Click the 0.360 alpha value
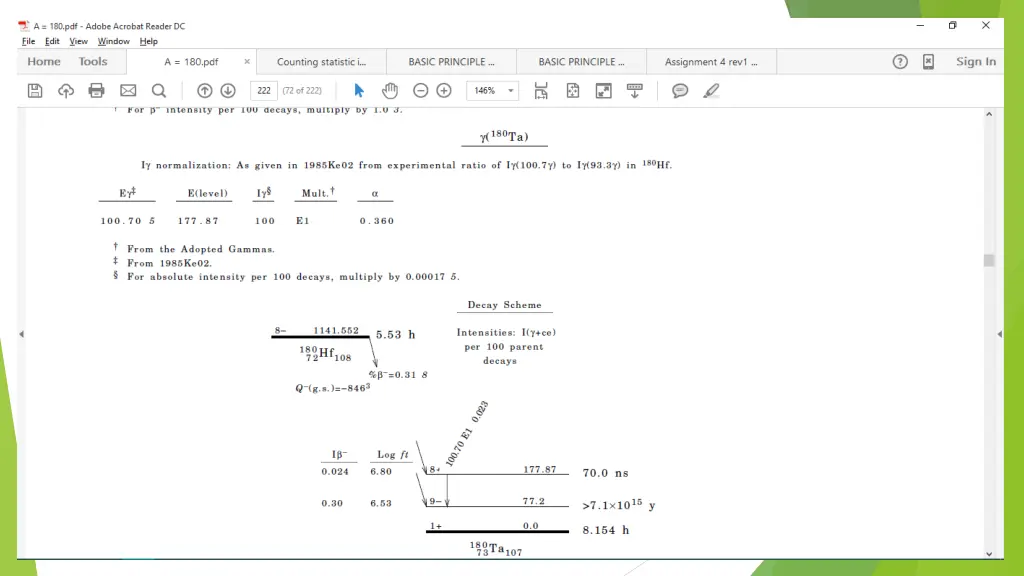This screenshot has width=1024, height=576. [377, 221]
